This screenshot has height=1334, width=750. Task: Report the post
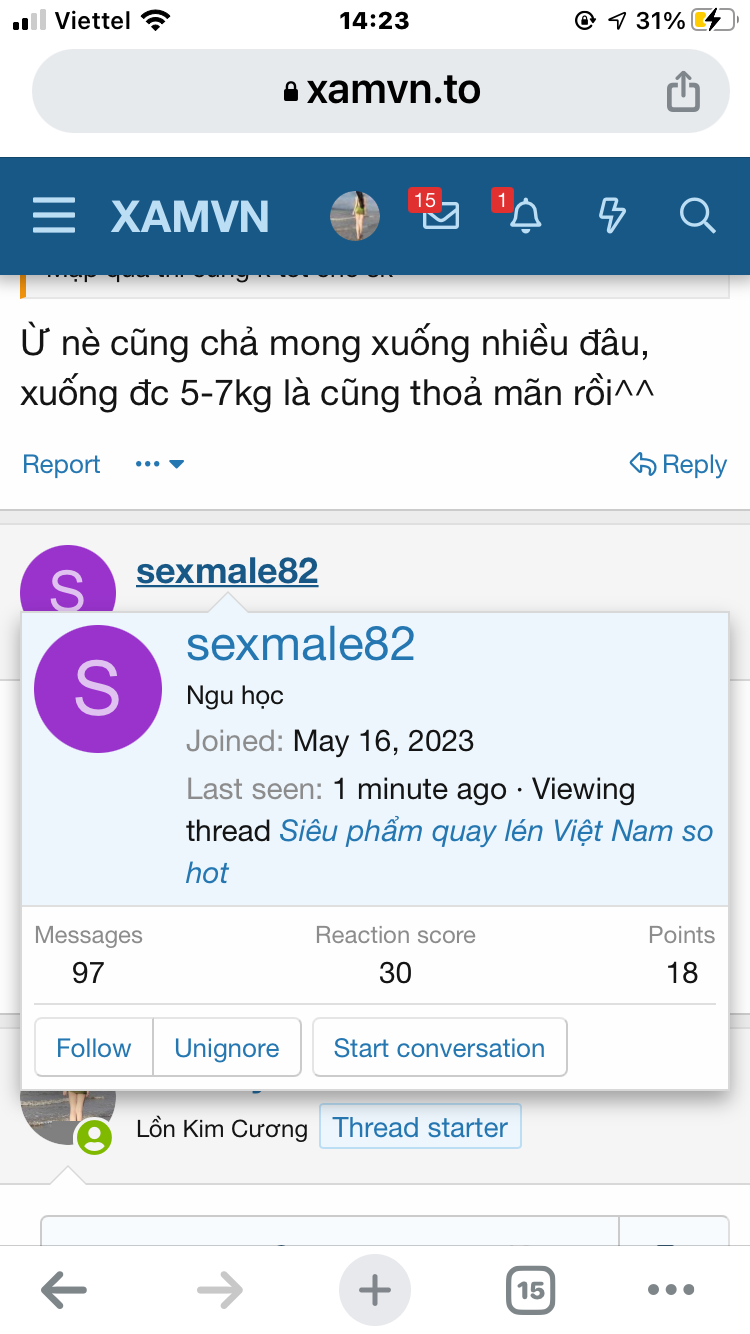pos(61,464)
